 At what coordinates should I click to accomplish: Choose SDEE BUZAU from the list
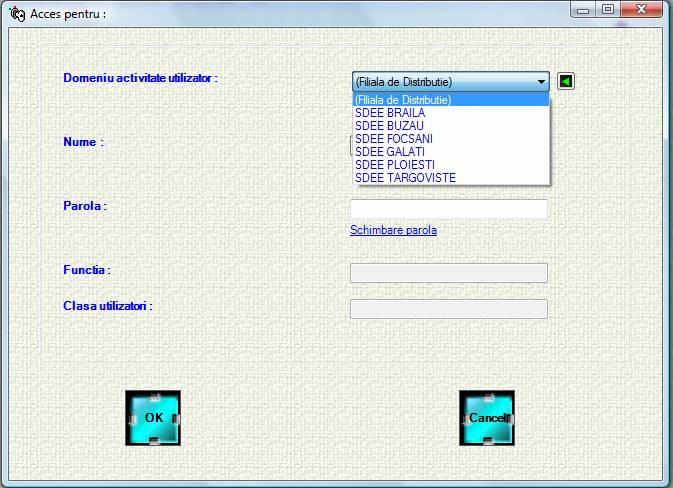(451, 126)
